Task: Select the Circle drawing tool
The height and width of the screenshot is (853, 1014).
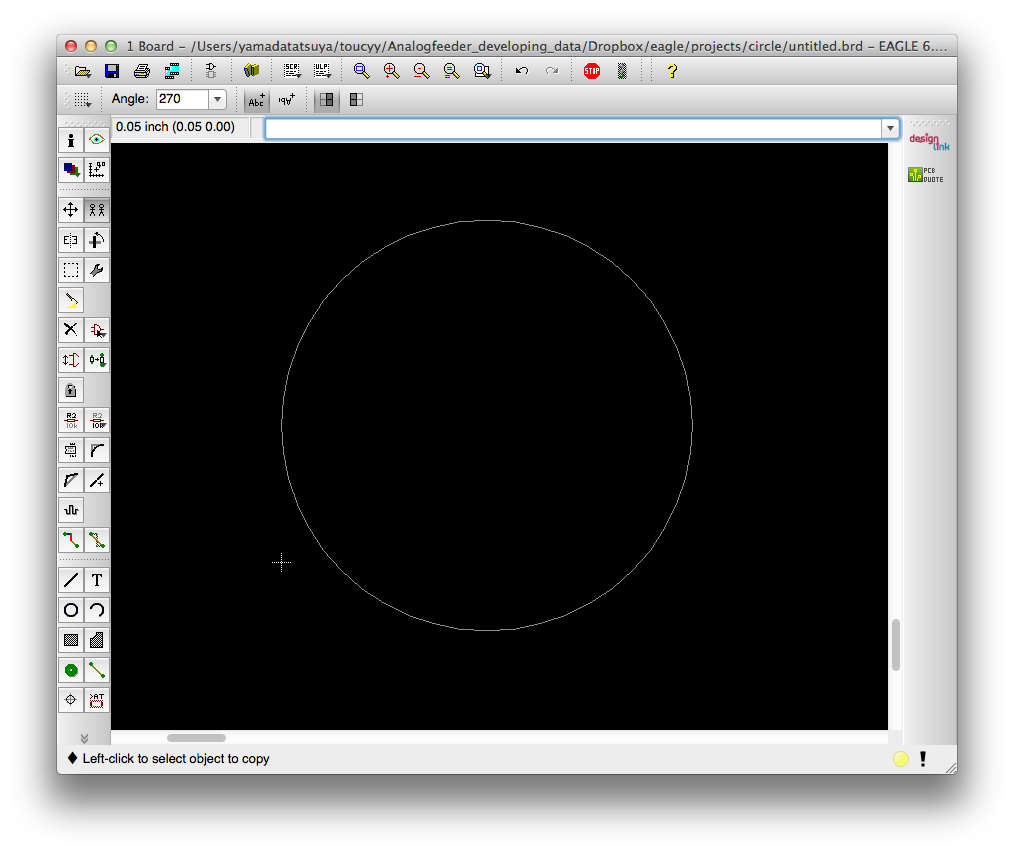Action: pyautogui.click(x=71, y=610)
